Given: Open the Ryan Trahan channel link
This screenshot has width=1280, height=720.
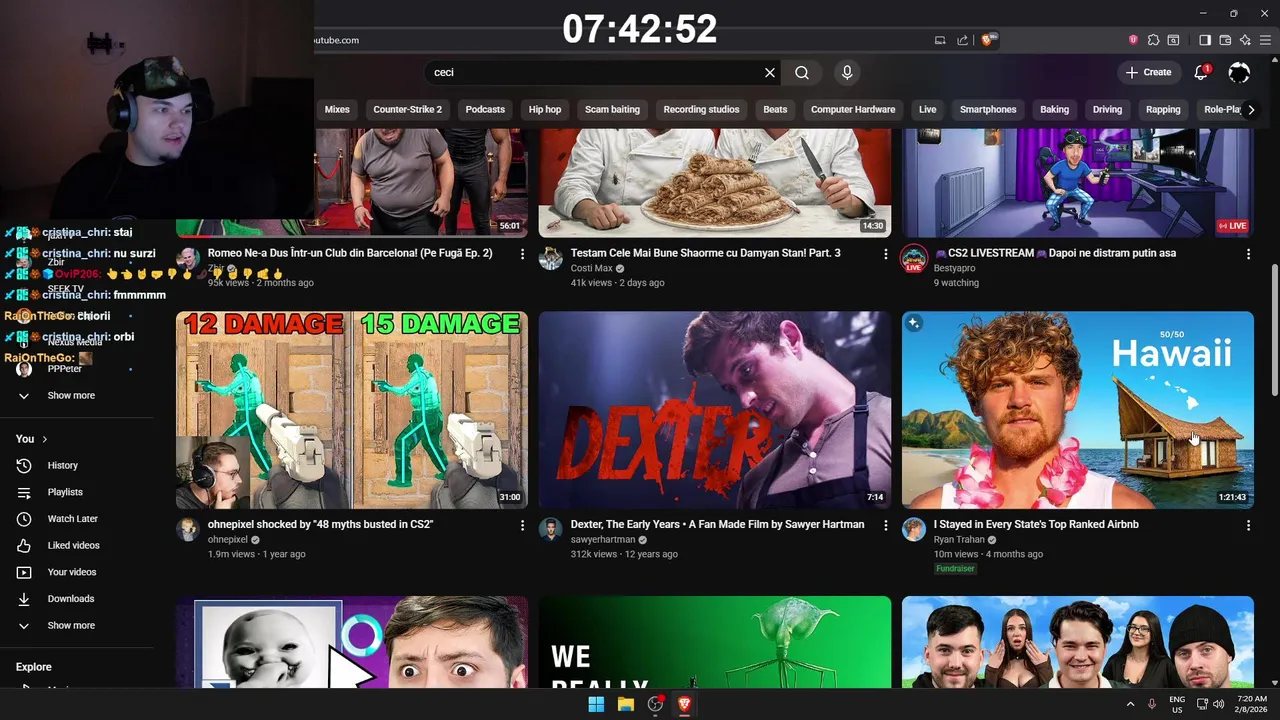Looking at the screenshot, I should coord(959,539).
